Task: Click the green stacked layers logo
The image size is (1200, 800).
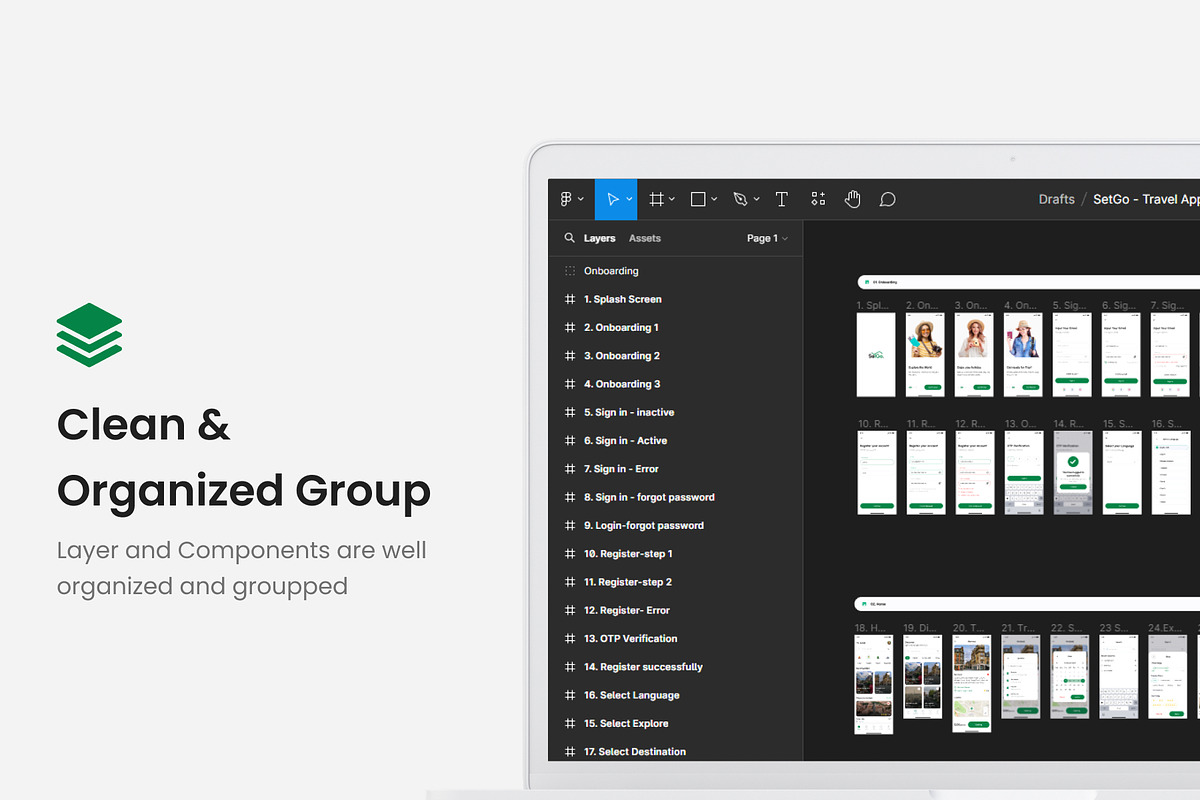Action: tap(89, 335)
